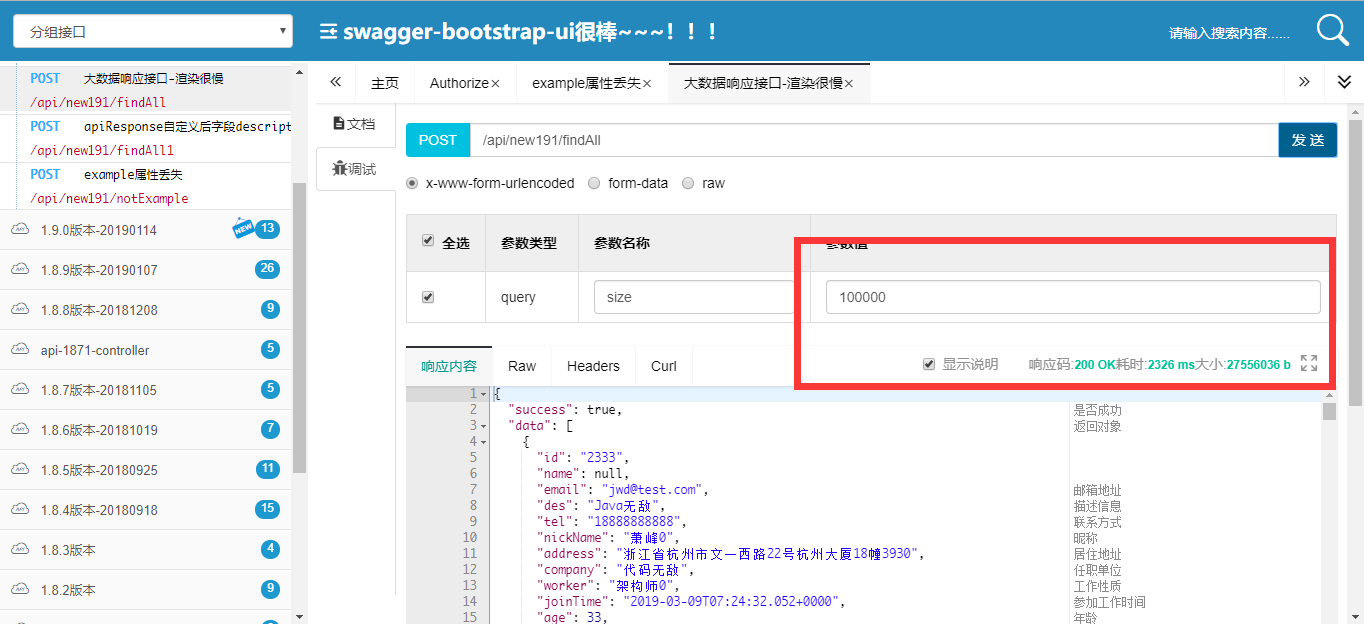Open the 分组接口 group dropdown
1364x624 pixels.
click(153, 31)
